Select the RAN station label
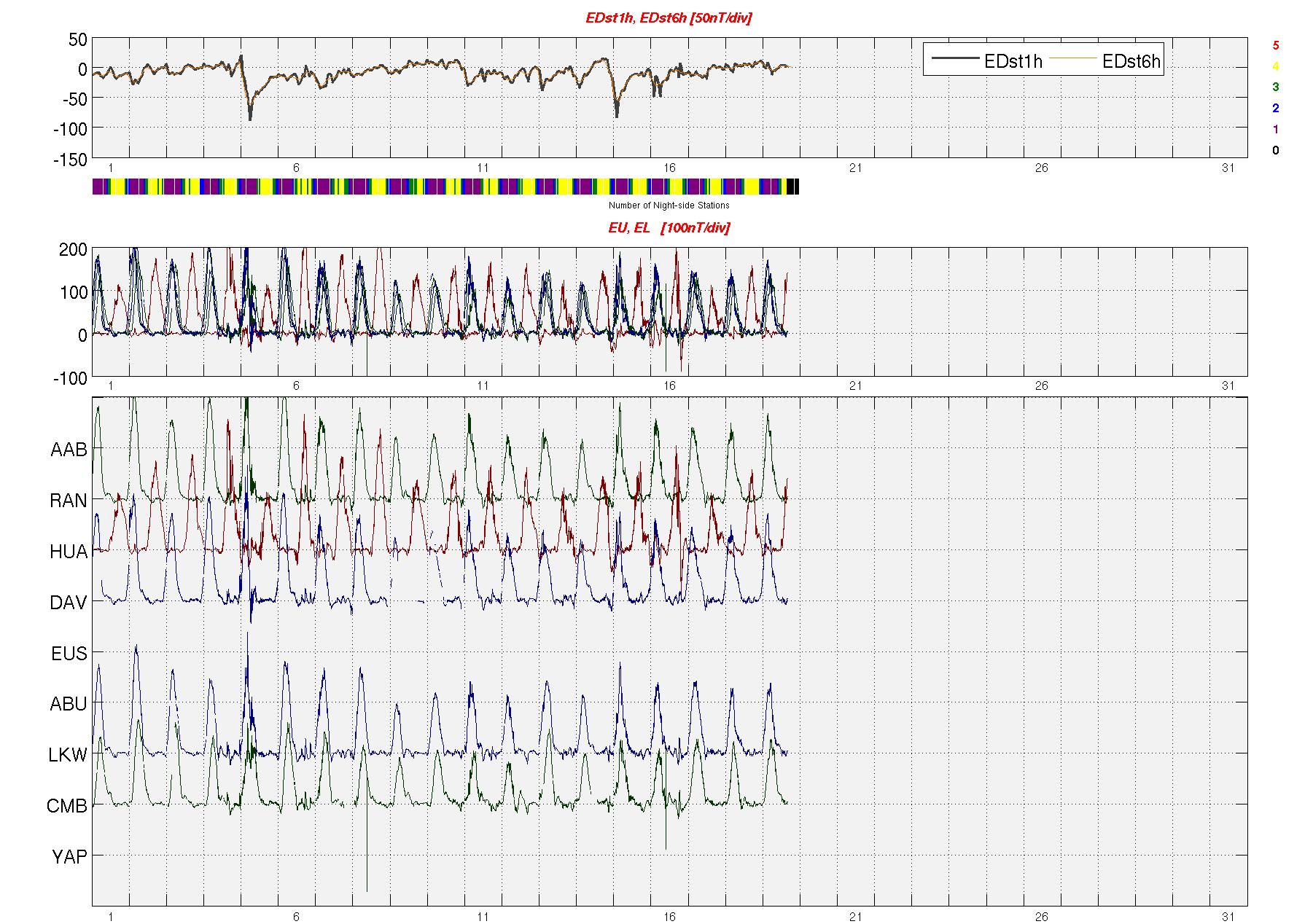This screenshot has width=1313, height=924. coord(69,501)
